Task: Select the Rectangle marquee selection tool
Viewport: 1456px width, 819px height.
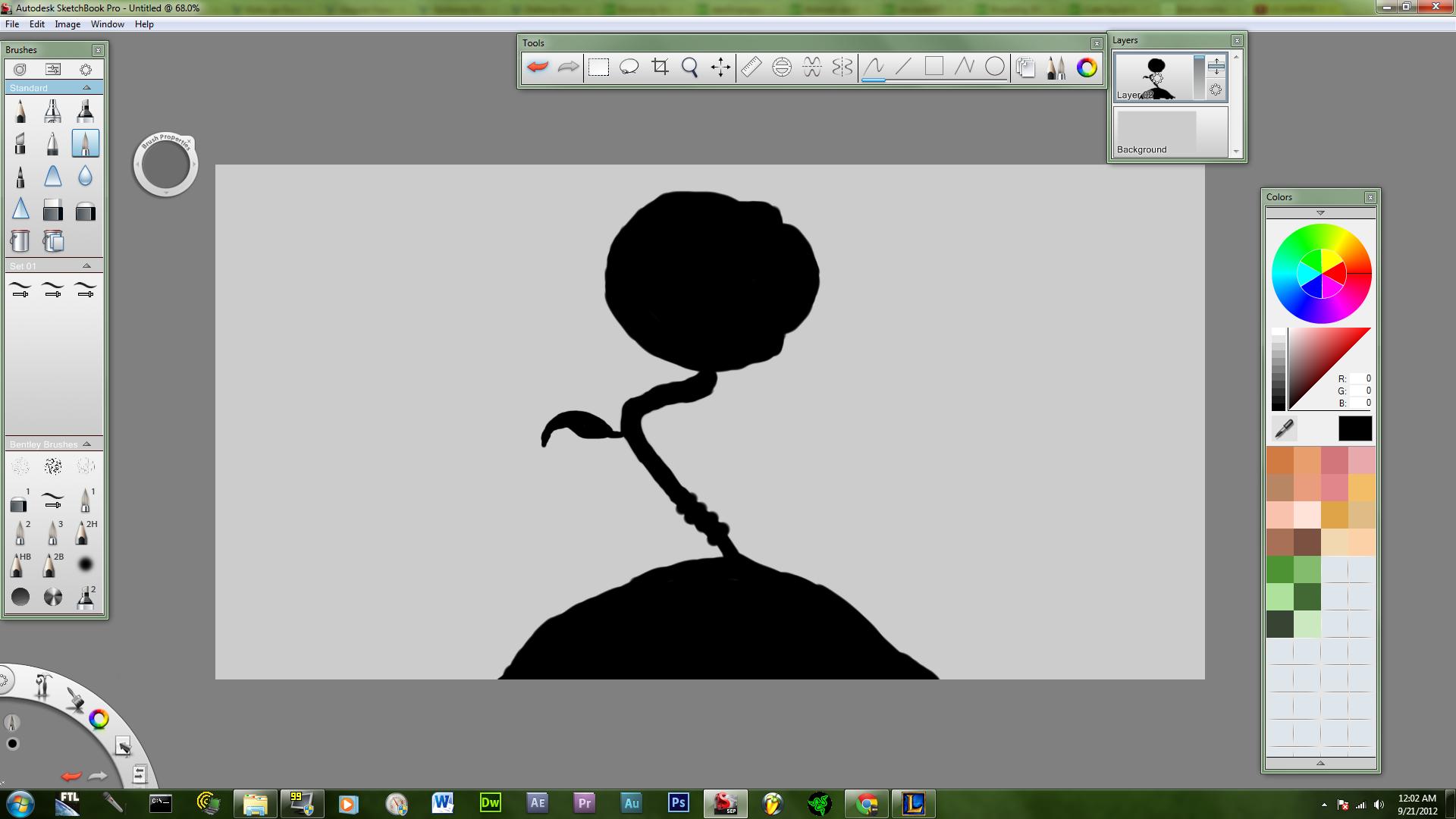Action: 598,67
